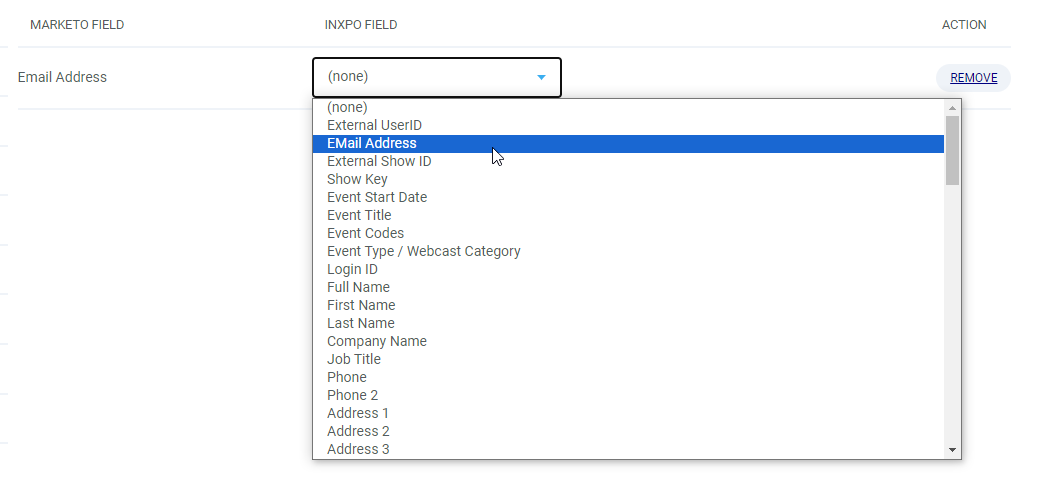The height and width of the screenshot is (483, 1039).
Task: Choose Show Key from dropdown list
Action: [628, 179]
